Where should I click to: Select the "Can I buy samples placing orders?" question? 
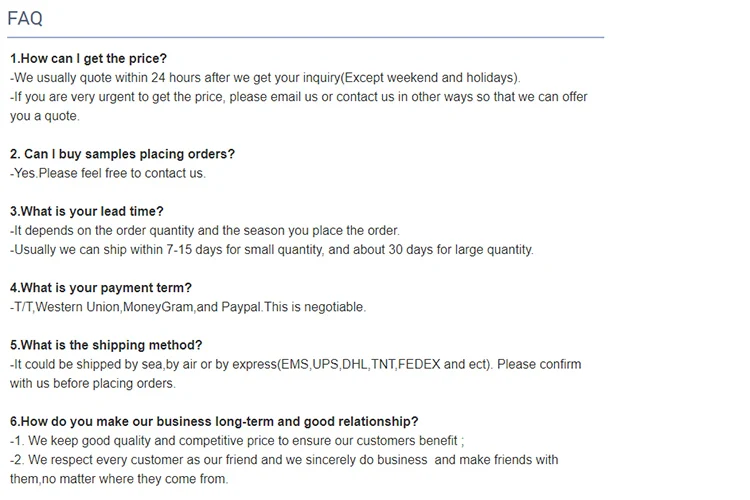(x=122, y=154)
